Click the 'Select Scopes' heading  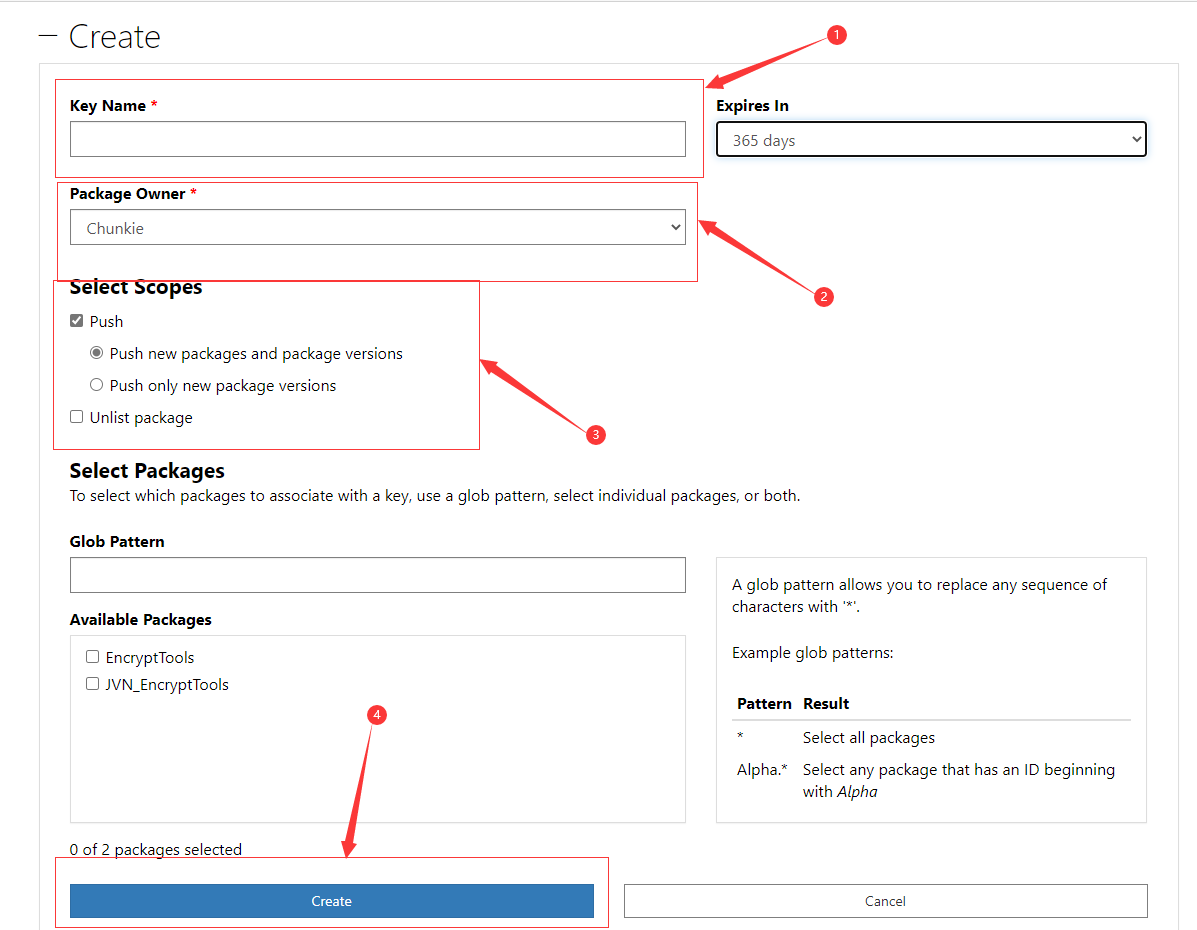pyautogui.click(x=136, y=288)
